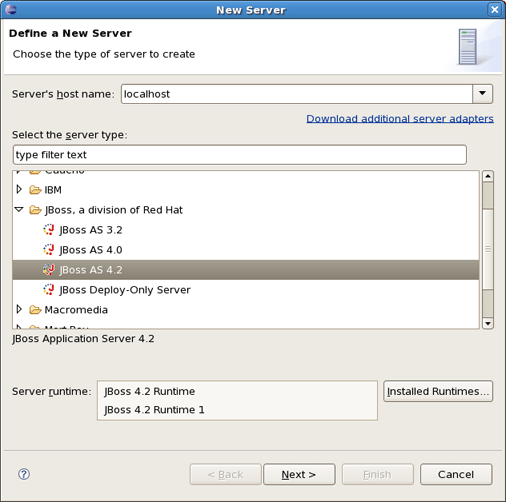Click the disabled Back button

coord(225,474)
